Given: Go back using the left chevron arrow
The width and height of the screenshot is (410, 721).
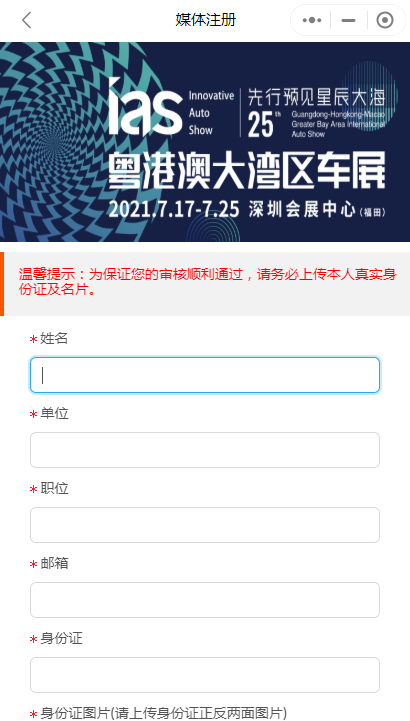Looking at the screenshot, I should [27, 20].
